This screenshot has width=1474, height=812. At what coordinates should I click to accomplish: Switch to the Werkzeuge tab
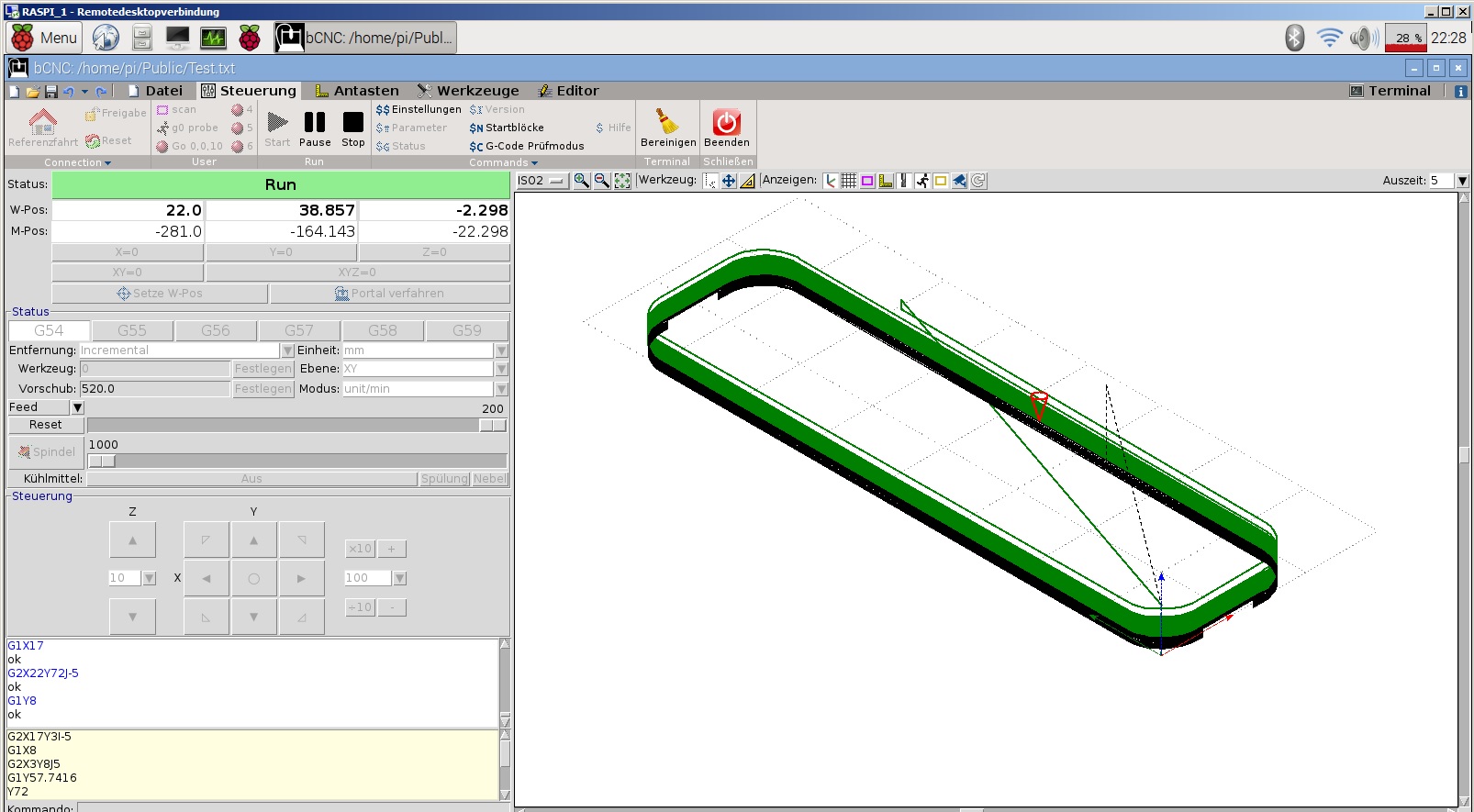click(468, 91)
